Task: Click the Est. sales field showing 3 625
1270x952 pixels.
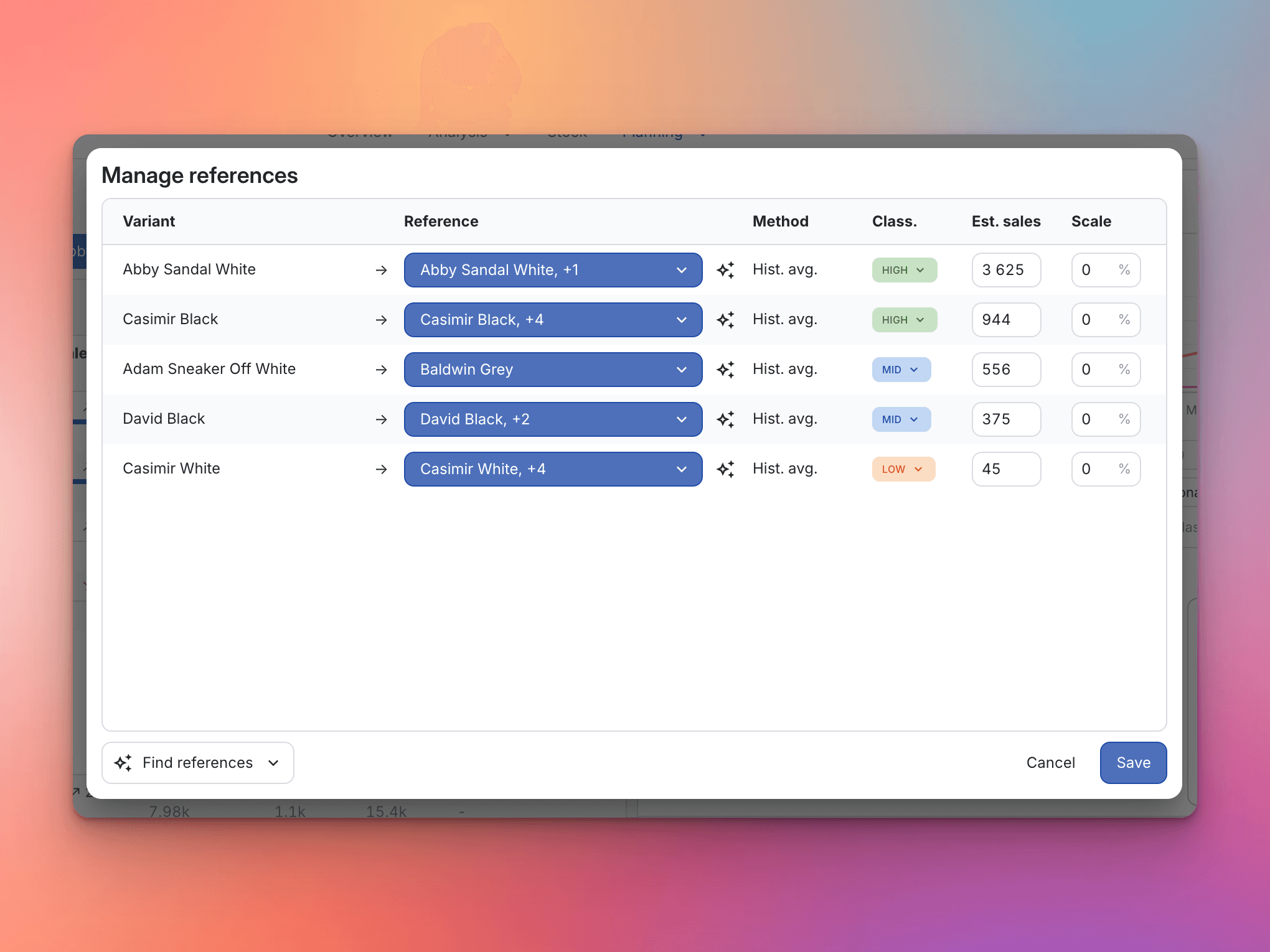Action: 1005,270
